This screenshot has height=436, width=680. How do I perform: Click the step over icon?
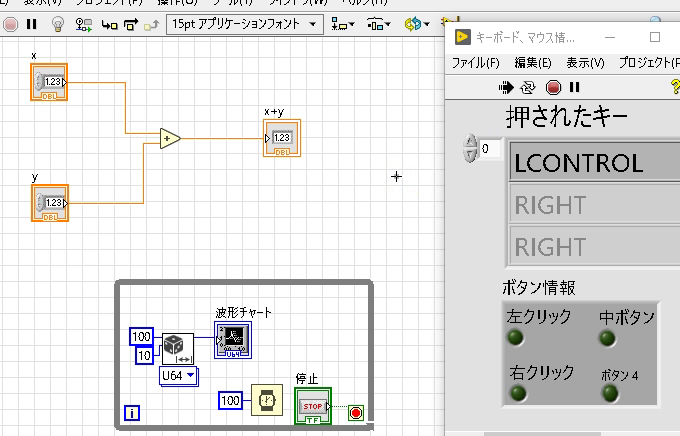point(131,24)
